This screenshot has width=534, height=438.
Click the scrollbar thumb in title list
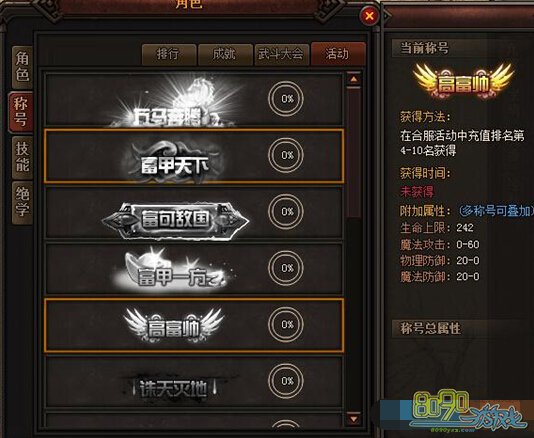tap(354, 153)
